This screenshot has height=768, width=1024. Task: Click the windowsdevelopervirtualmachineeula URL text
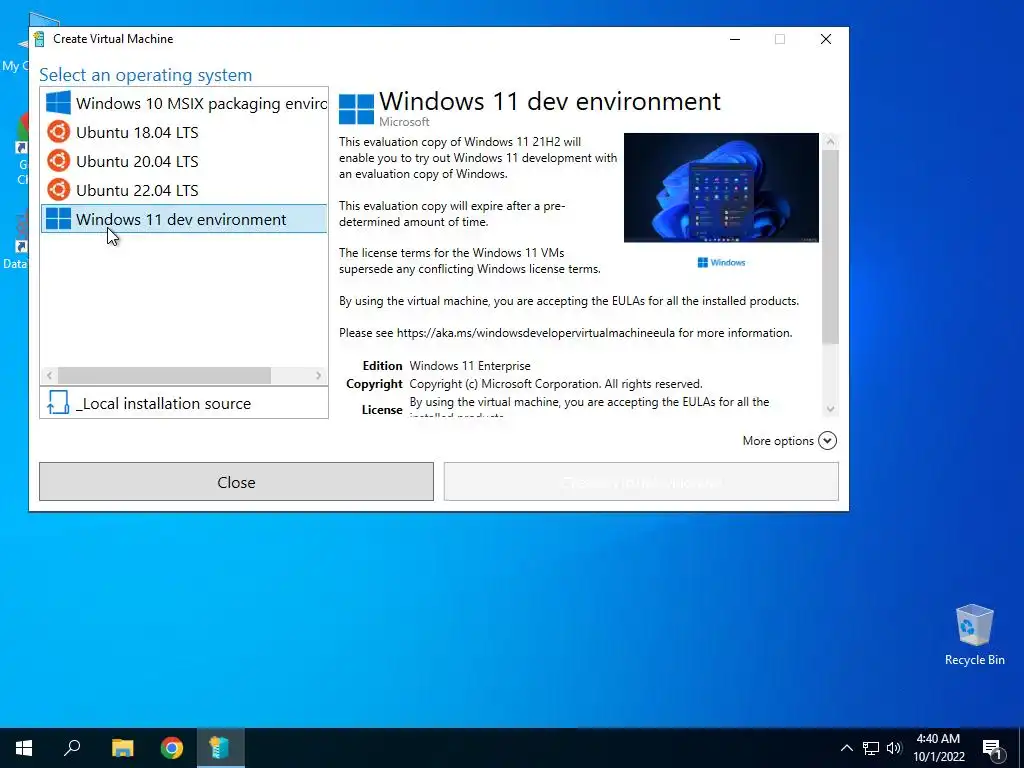click(536, 333)
